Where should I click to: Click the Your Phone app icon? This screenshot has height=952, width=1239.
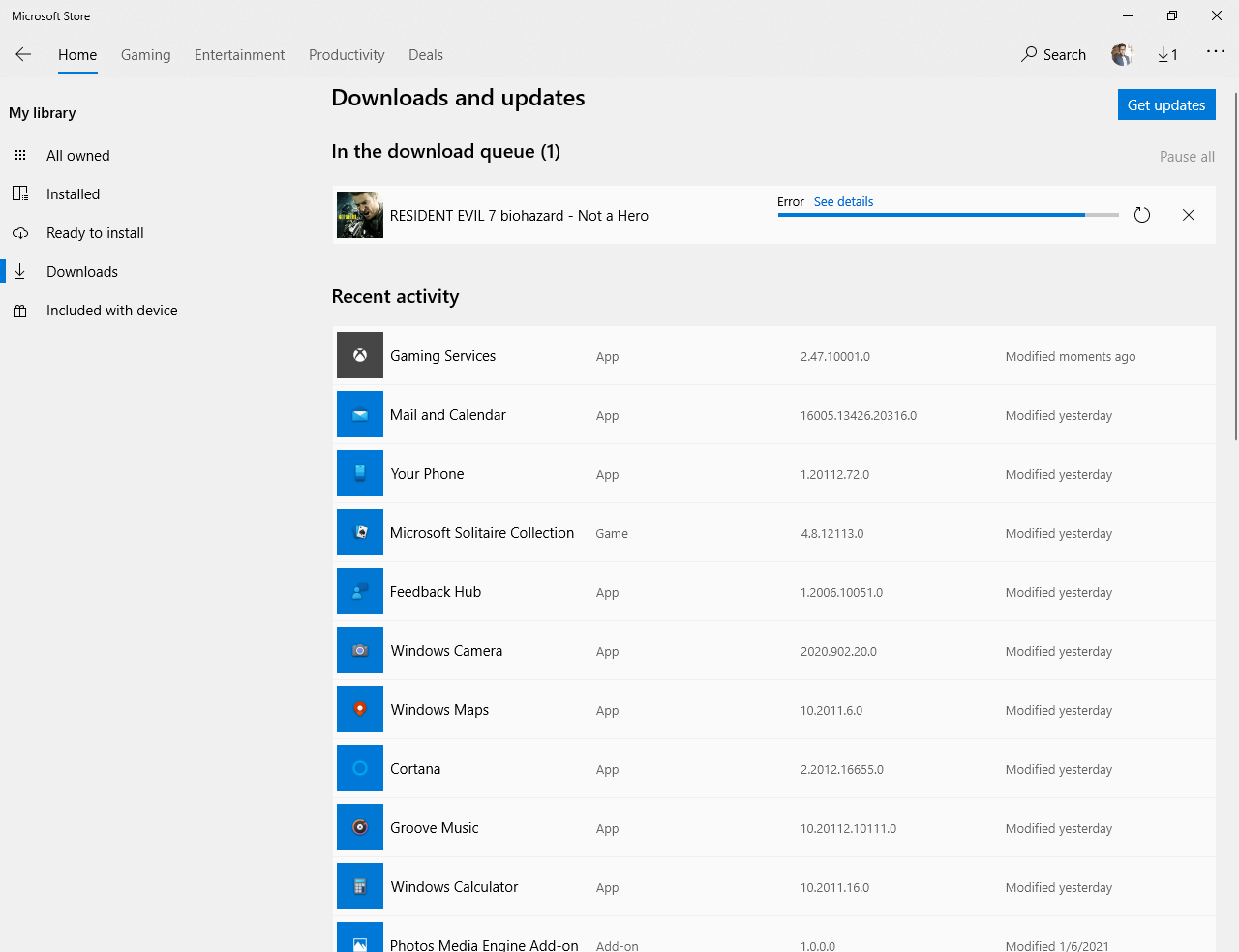point(360,473)
